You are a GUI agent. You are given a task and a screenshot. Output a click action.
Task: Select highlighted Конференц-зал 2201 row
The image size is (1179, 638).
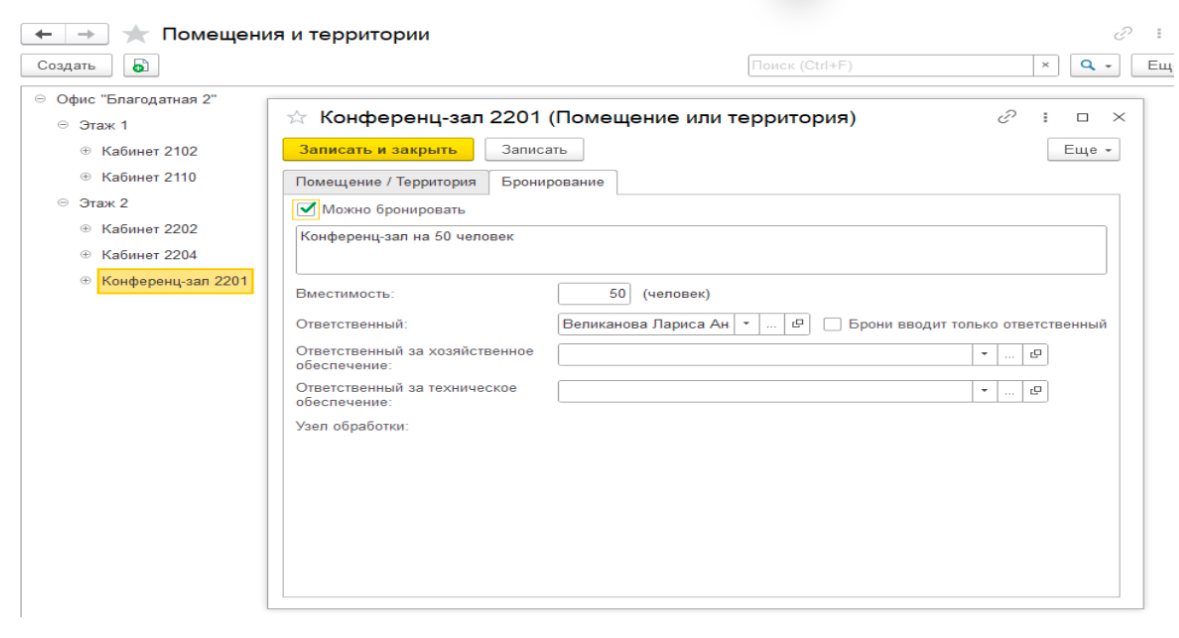click(x=174, y=281)
